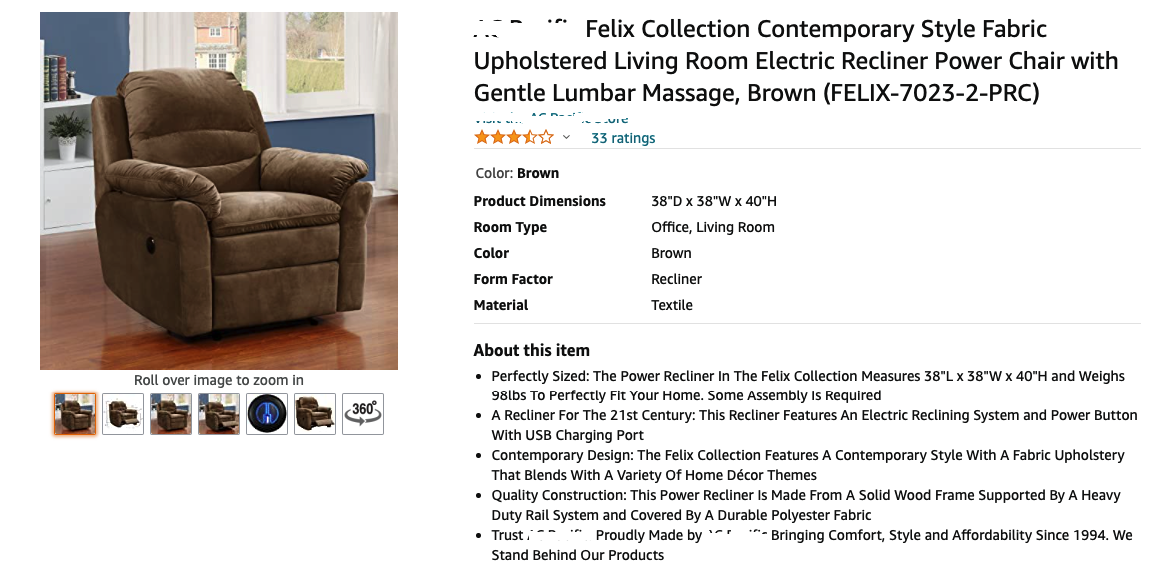1154x570 pixels.
Task: Open the 360° view icon
Action: coord(362,413)
